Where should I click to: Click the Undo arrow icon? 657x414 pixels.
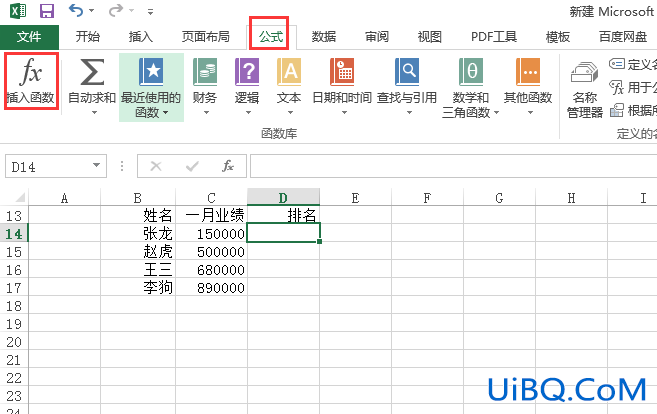(76, 10)
